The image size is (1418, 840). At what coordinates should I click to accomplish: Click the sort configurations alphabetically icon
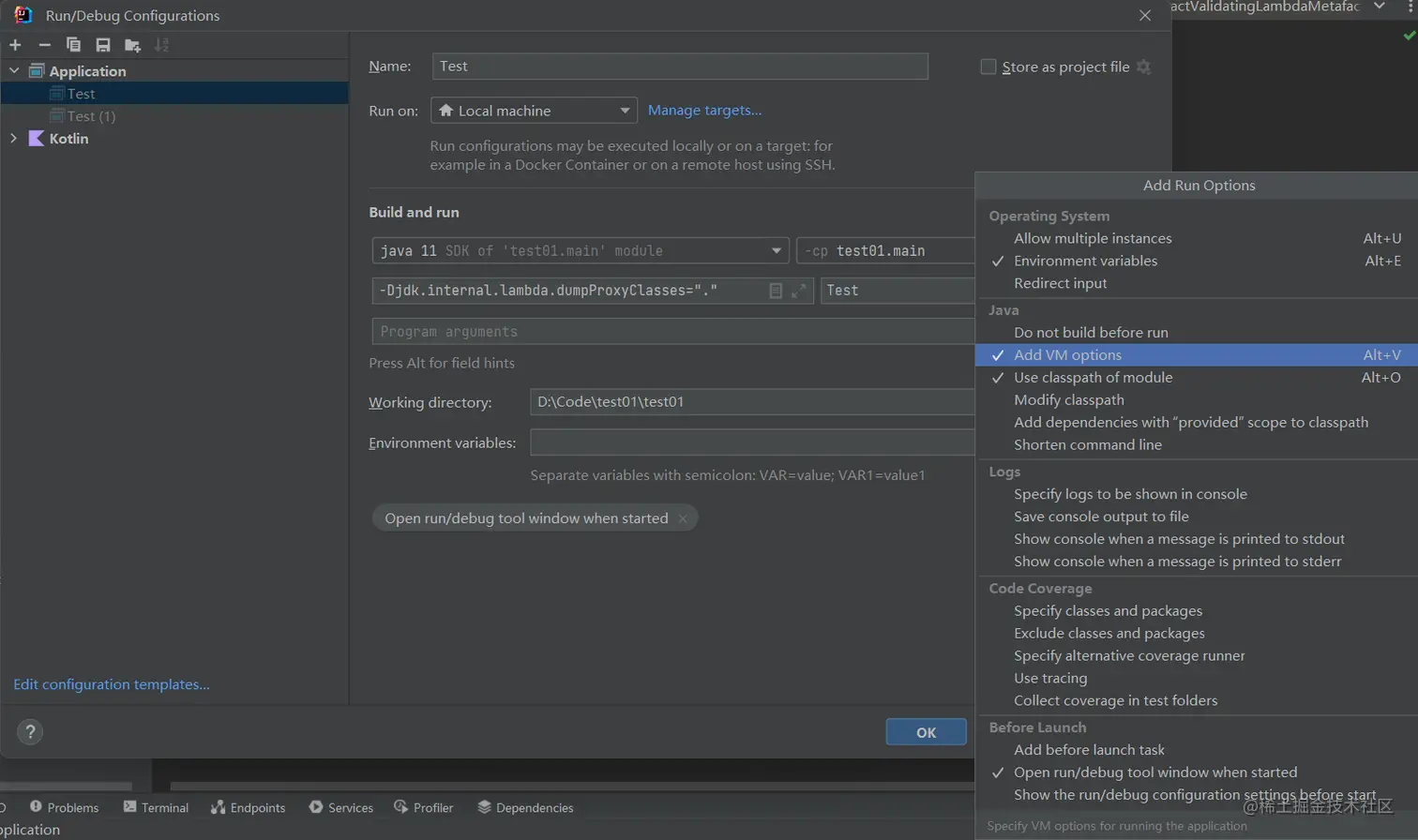[161, 45]
